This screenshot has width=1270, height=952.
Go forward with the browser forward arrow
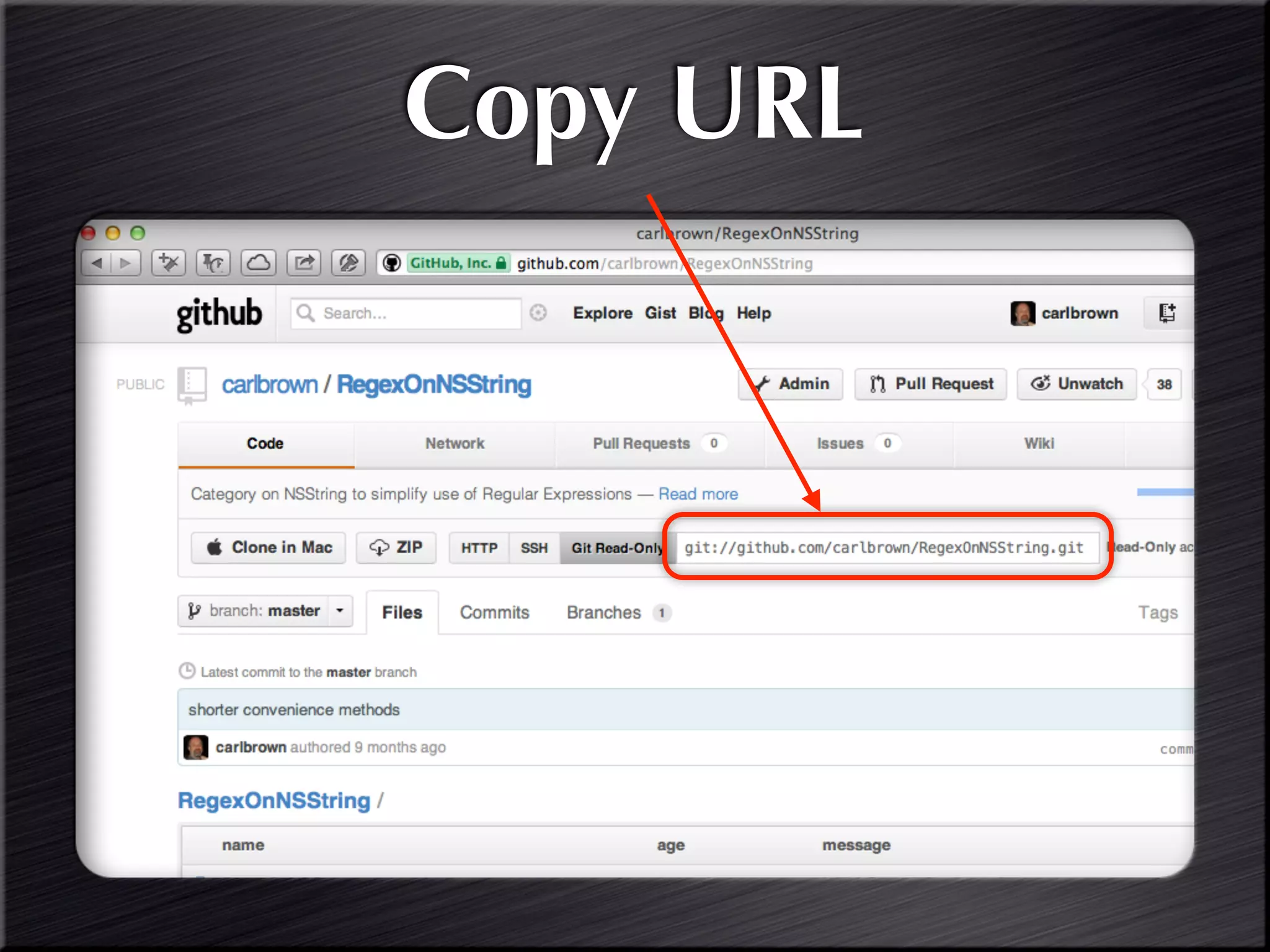coord(126,263)
